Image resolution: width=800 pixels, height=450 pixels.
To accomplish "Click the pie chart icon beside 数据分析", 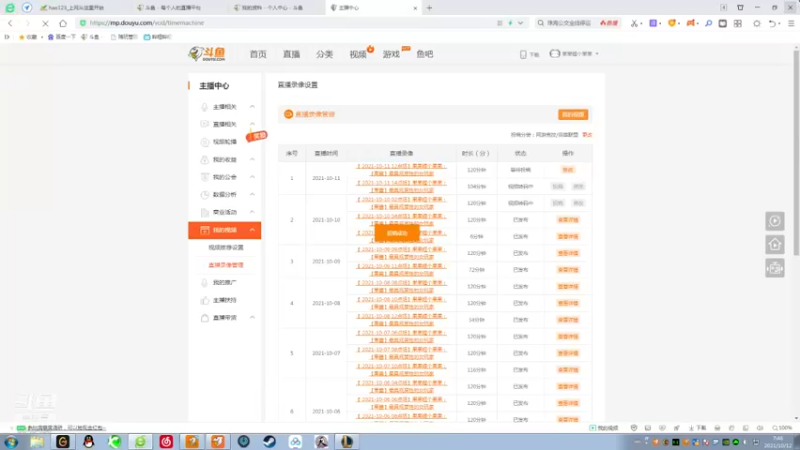I will (205, 194).
